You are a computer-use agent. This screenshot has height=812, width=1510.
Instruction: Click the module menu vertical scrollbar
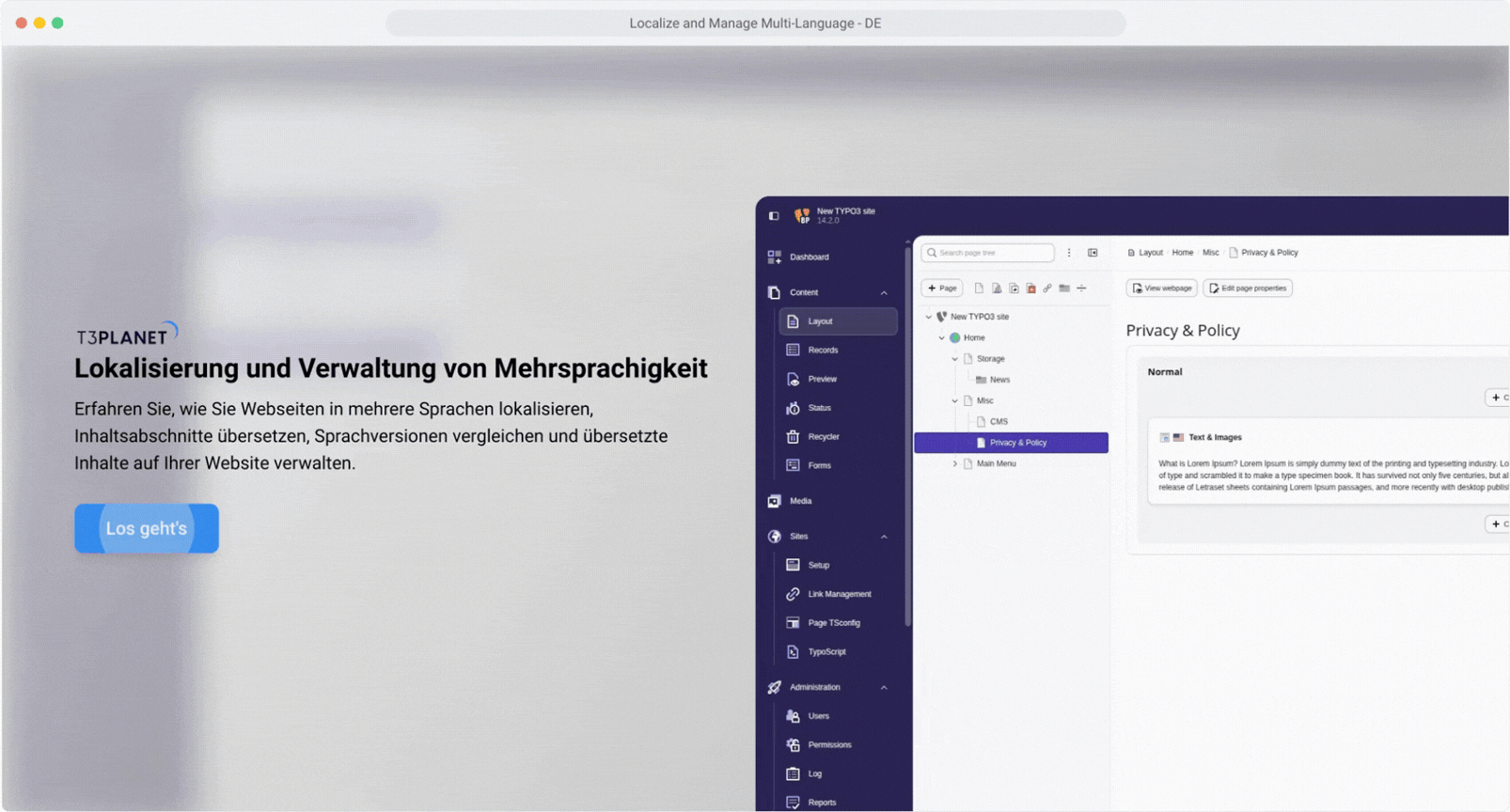[x=907, y=437]
